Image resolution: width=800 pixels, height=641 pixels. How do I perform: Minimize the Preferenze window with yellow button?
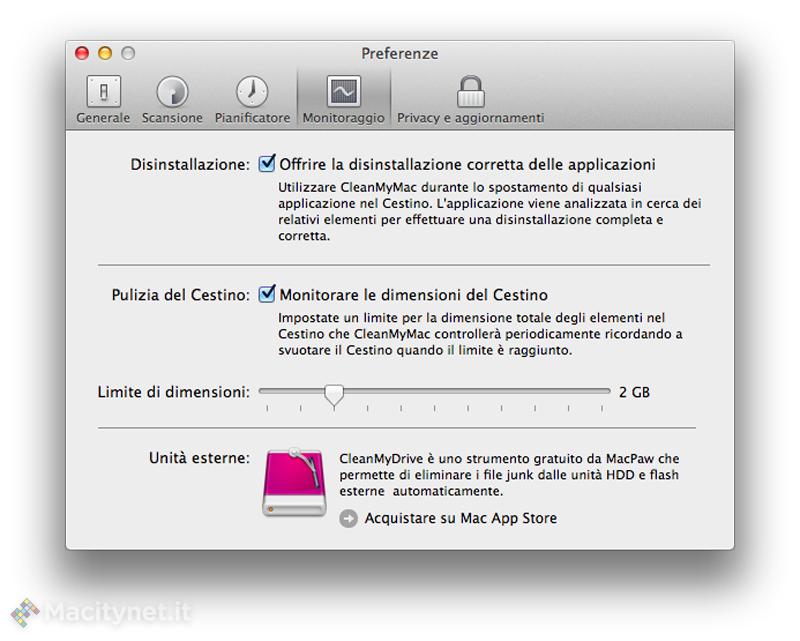coord(105,53)
